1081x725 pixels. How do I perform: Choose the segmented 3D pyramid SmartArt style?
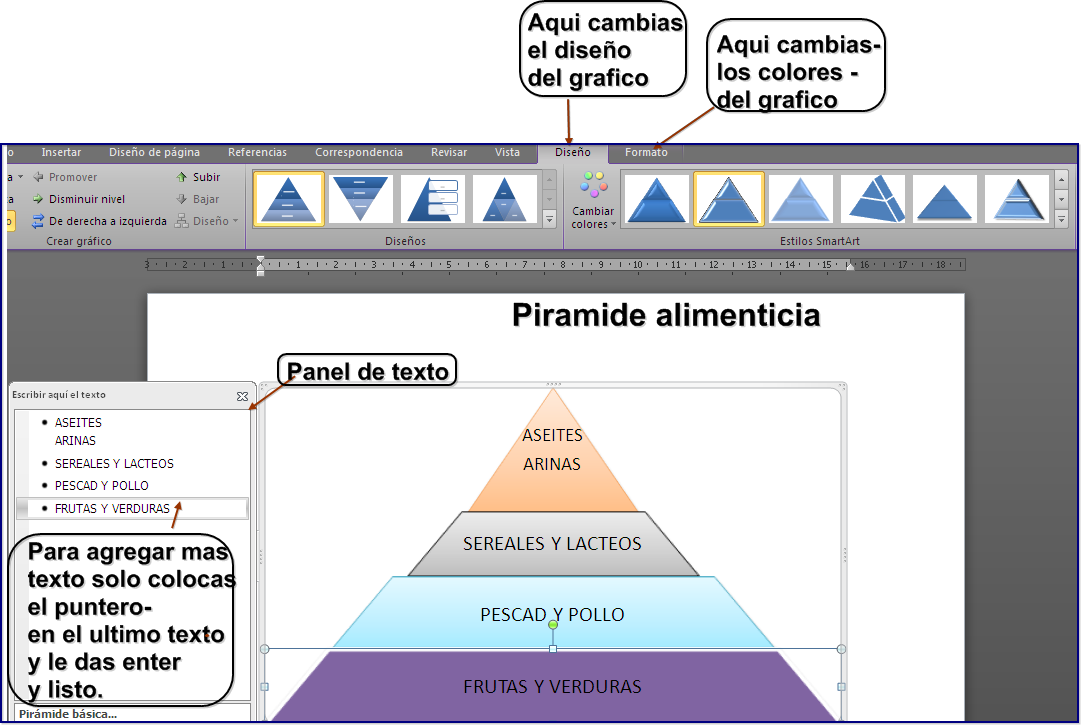tap(874, 198)
